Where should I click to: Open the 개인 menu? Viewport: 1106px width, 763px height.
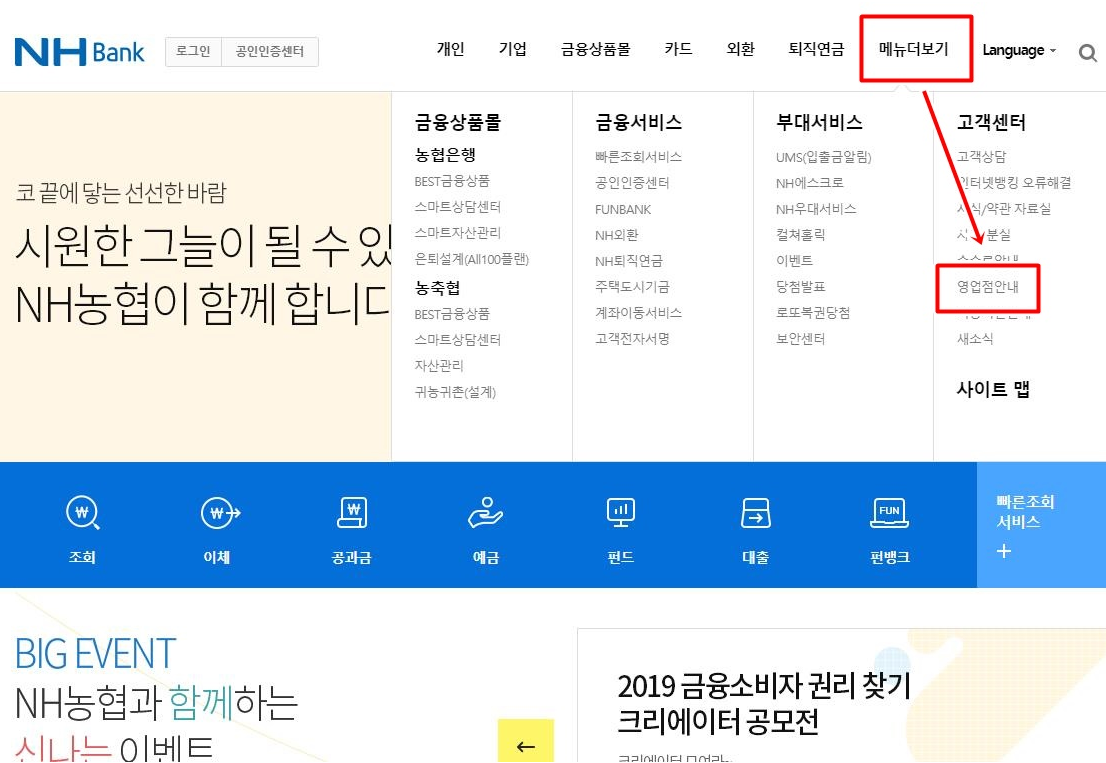click(x=450, y=49)
